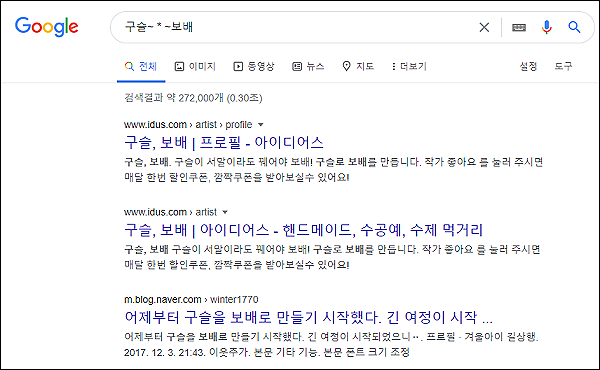This screenshot has width=600, height=370.
Task: Submit search with magnifier icon
Action: 574,27
